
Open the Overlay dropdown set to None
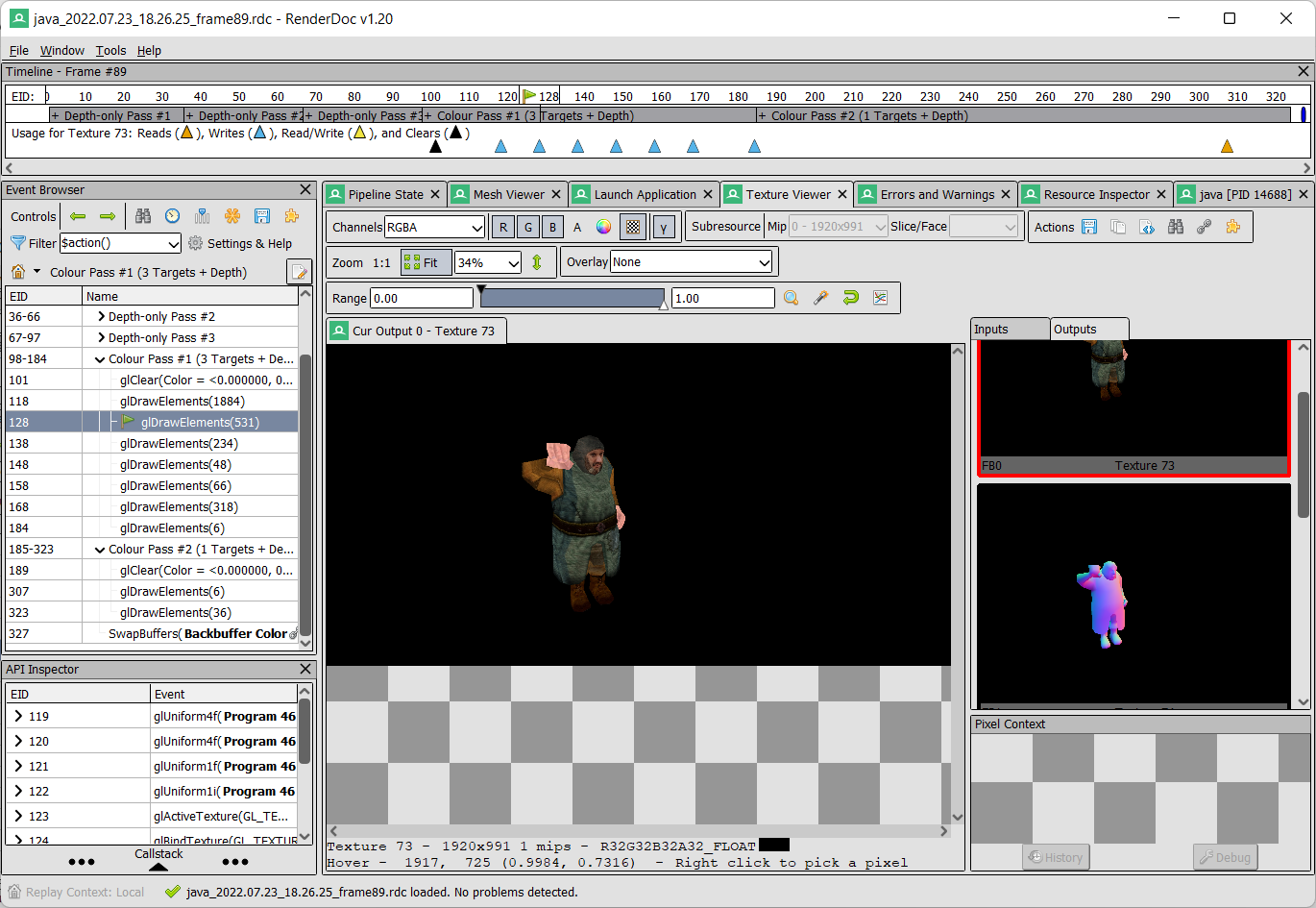[x=692, y=262]
